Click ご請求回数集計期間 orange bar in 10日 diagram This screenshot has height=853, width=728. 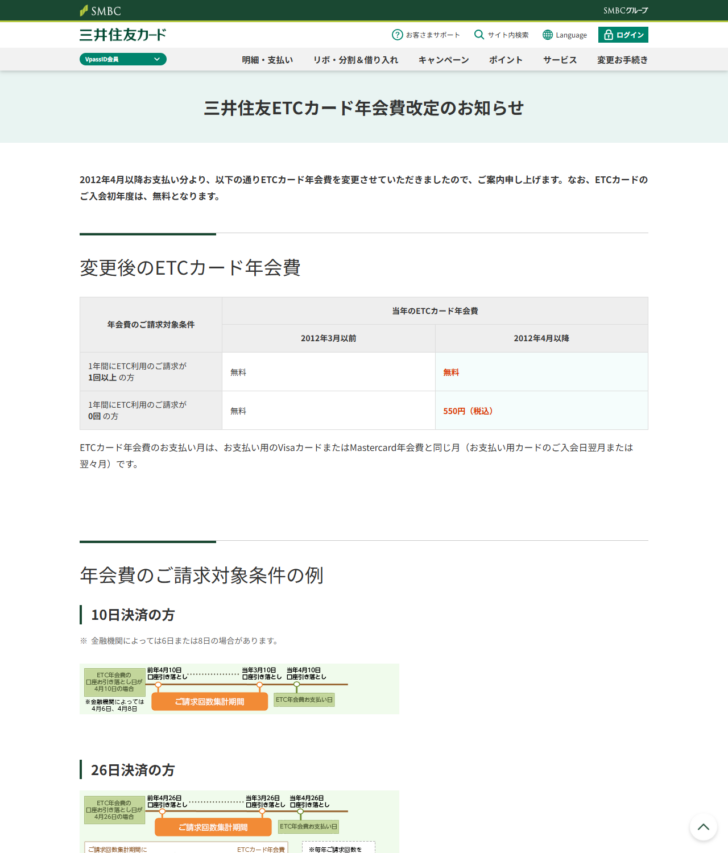(x=209, y=702)
